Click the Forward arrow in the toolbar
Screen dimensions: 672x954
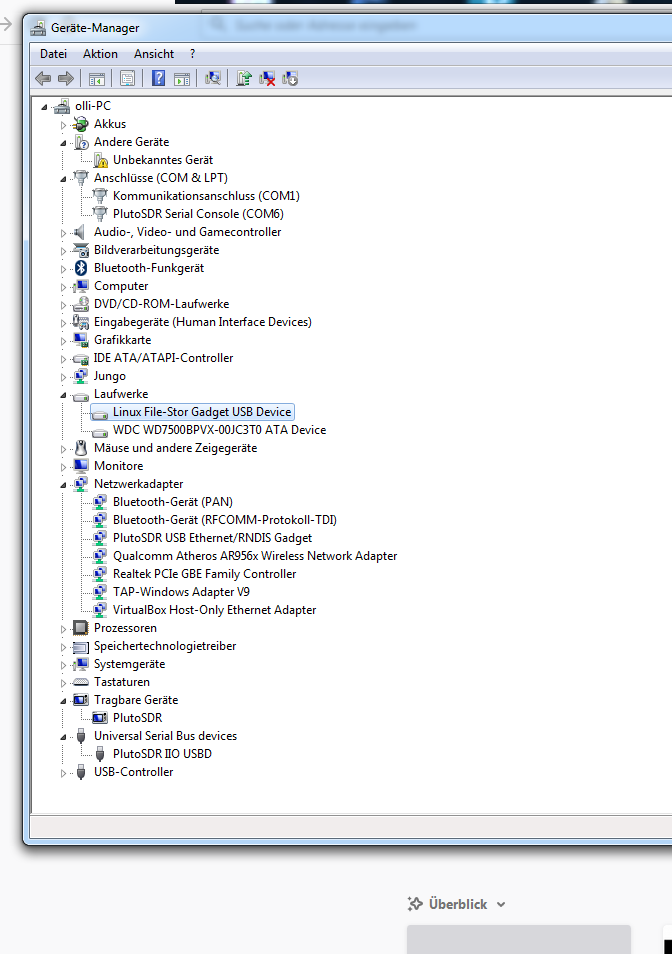click(x=66, y=78)
